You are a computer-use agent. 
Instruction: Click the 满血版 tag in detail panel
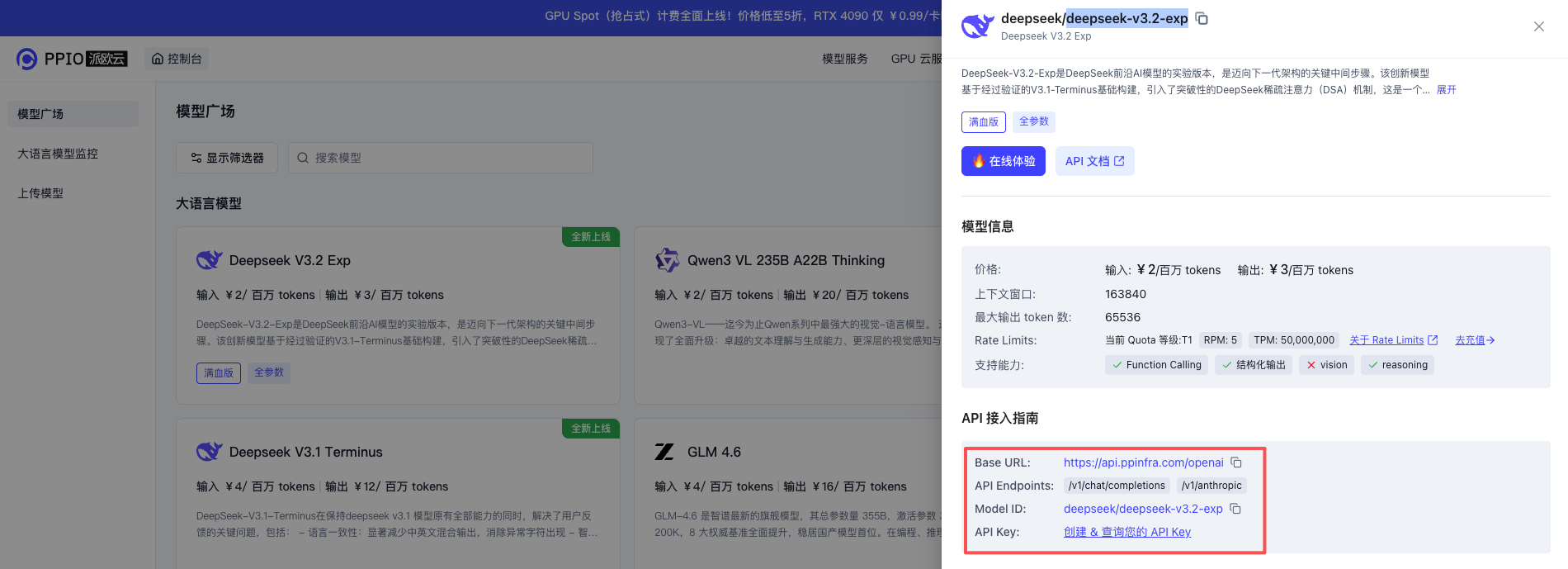tap(984, 122)
